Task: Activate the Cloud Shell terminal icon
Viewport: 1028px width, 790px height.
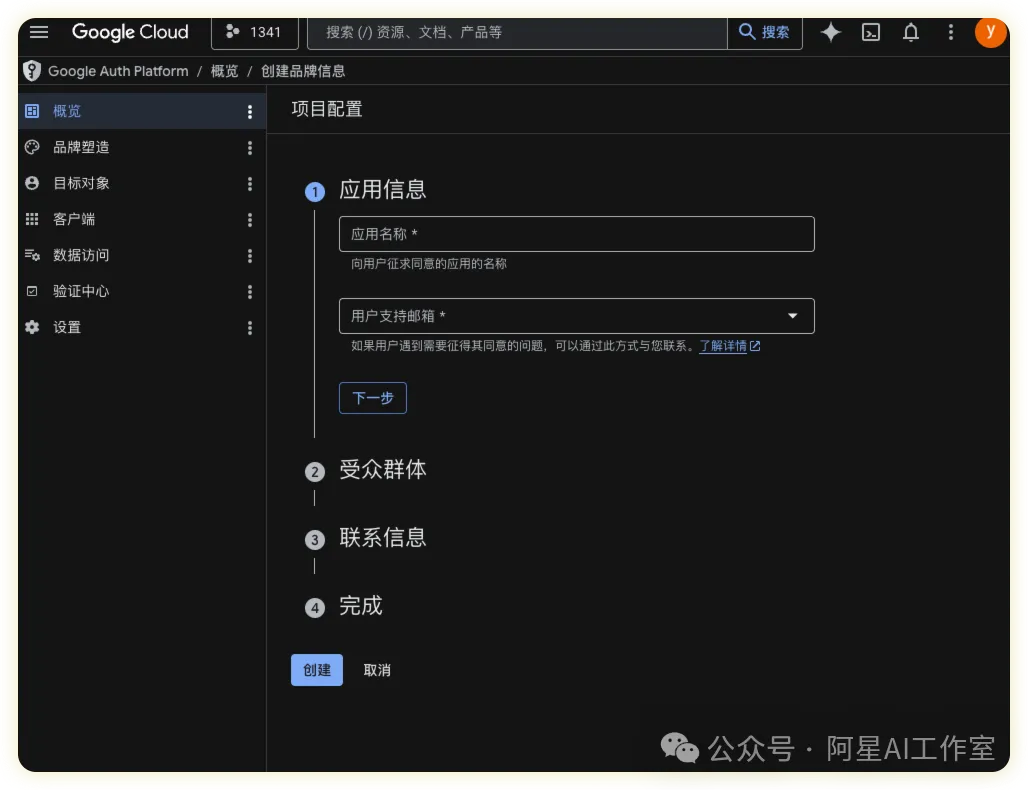Action: [871, 32]
